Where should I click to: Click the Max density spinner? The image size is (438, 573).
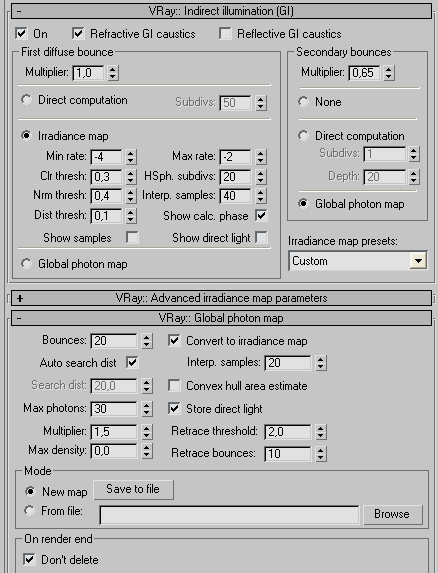pos(146,451)
